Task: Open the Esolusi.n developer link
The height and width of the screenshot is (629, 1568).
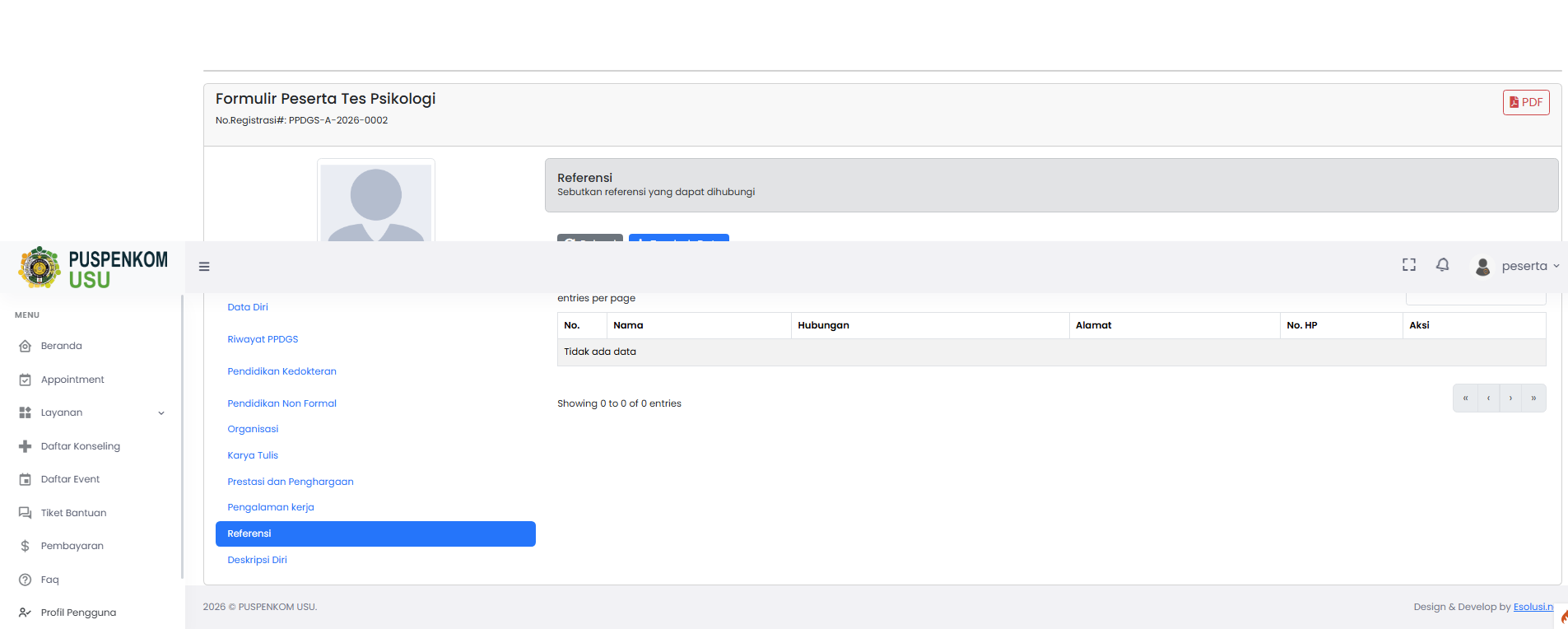Action: coord(1533,607)
